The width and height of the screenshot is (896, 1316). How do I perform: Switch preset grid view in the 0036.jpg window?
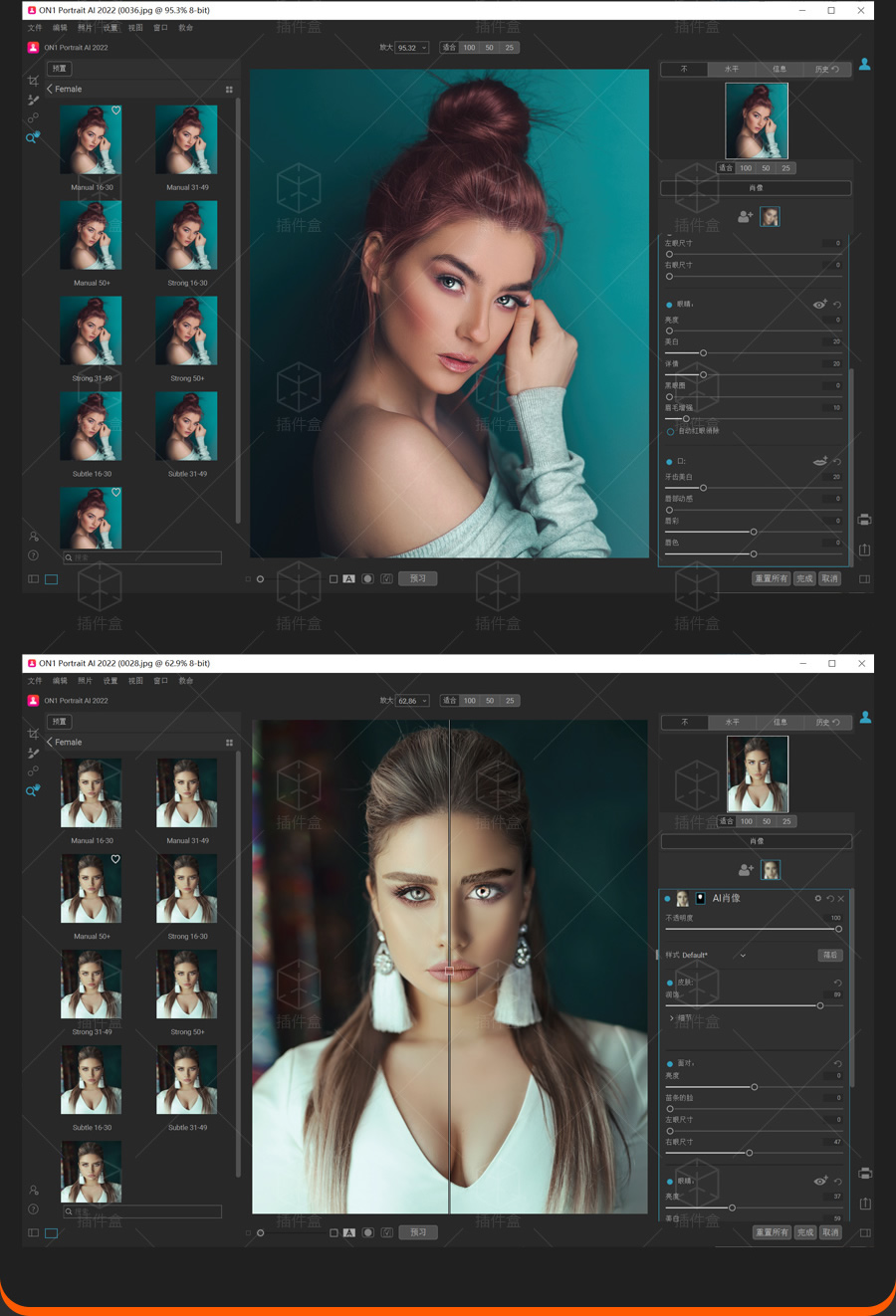tap(229, 90)
